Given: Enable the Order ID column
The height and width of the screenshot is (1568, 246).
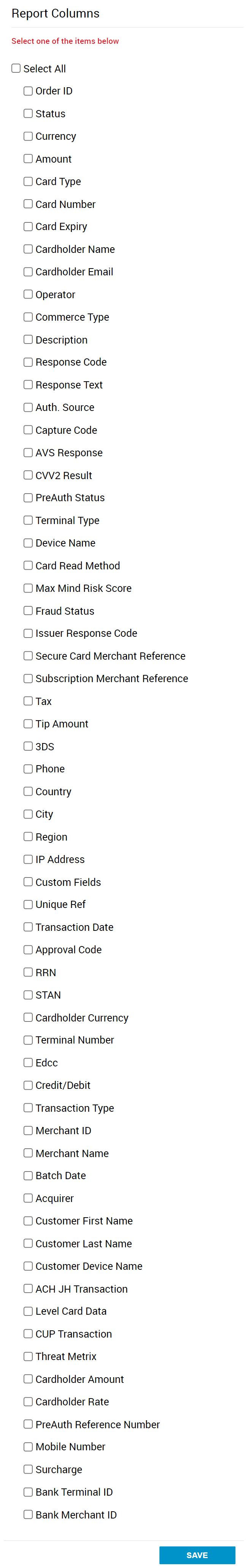Looking at the screenshot, I should pyautogui.click(x=28, y=91).
